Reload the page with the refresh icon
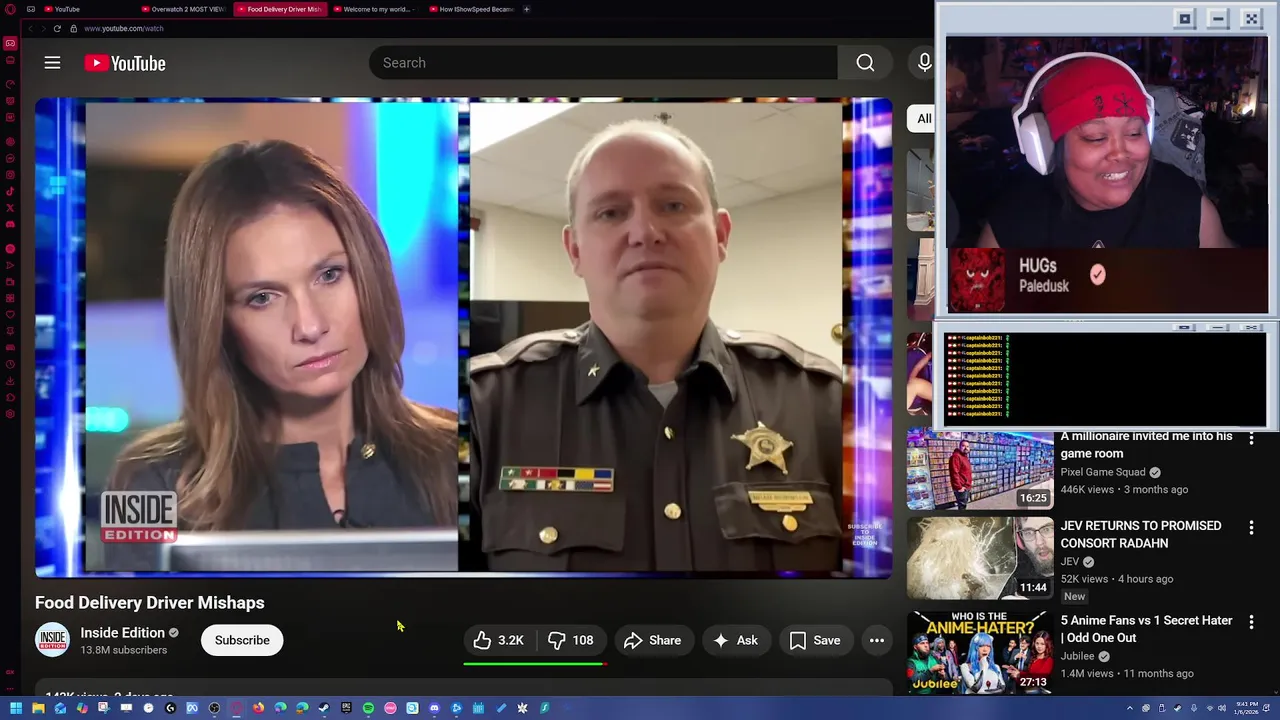Viewport: 1280px width, 720px height. coord(57,28)
